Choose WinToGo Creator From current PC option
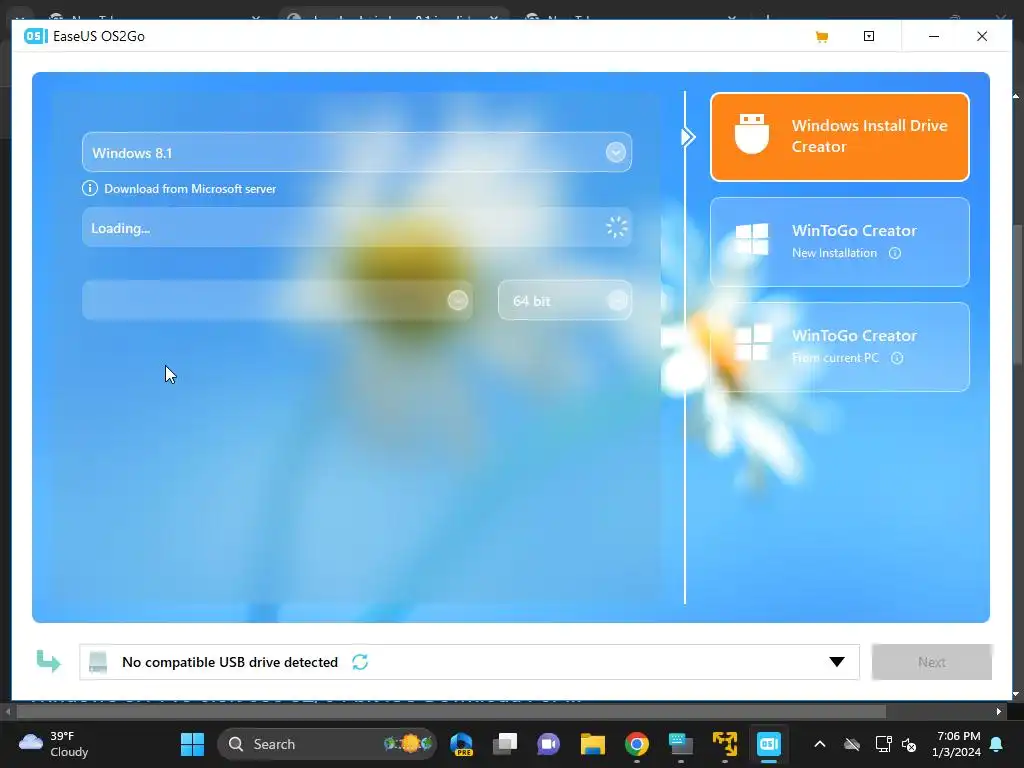Viewport: 1024px width, 768px height. click(839, 347)
